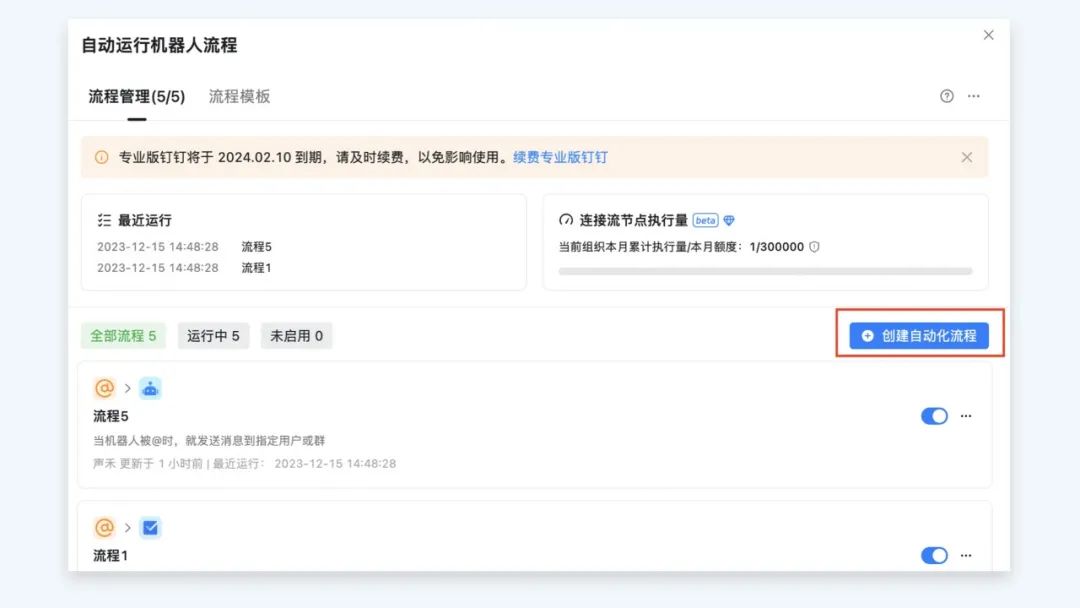The image size is (1080, 608).
Task: Click the 当机器人被@时 description text
Action: click(209, 441)
